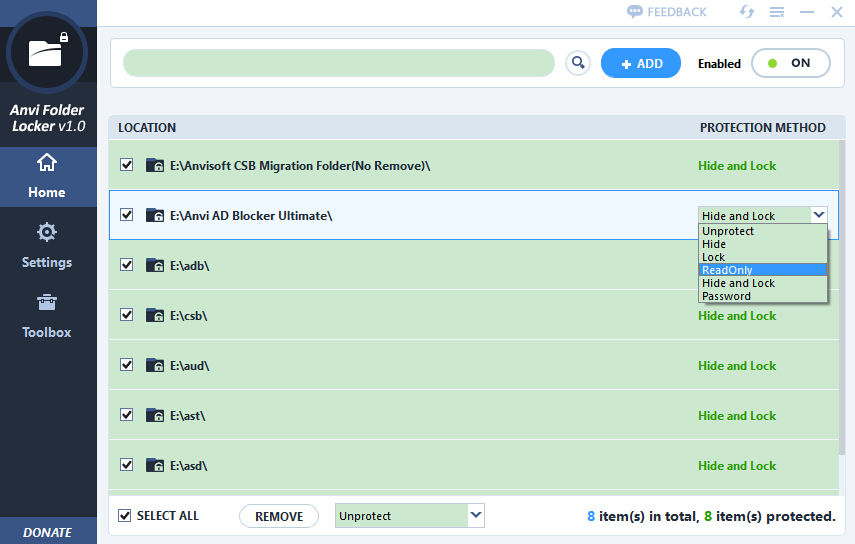
Task: Click the FEEDBACK text link
Action: pyautogui.click(x=677, y=12)
